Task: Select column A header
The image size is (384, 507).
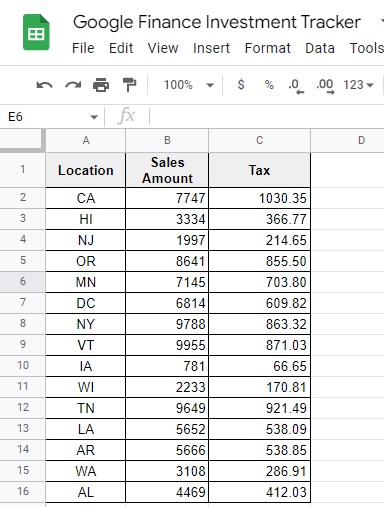Action: coord(86,140)
